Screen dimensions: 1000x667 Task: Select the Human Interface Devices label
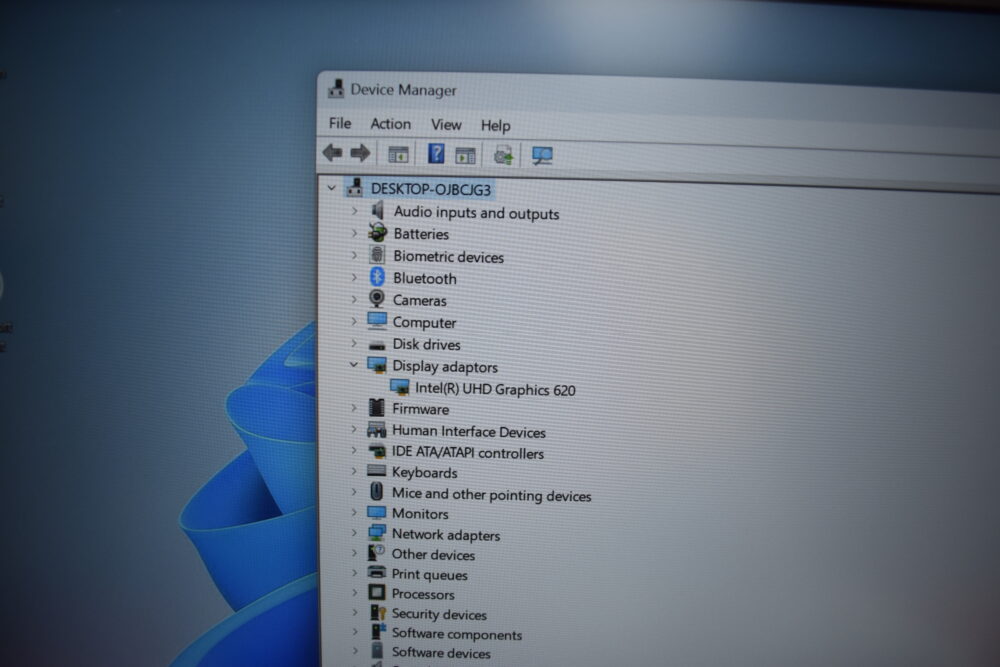[469, 432]
